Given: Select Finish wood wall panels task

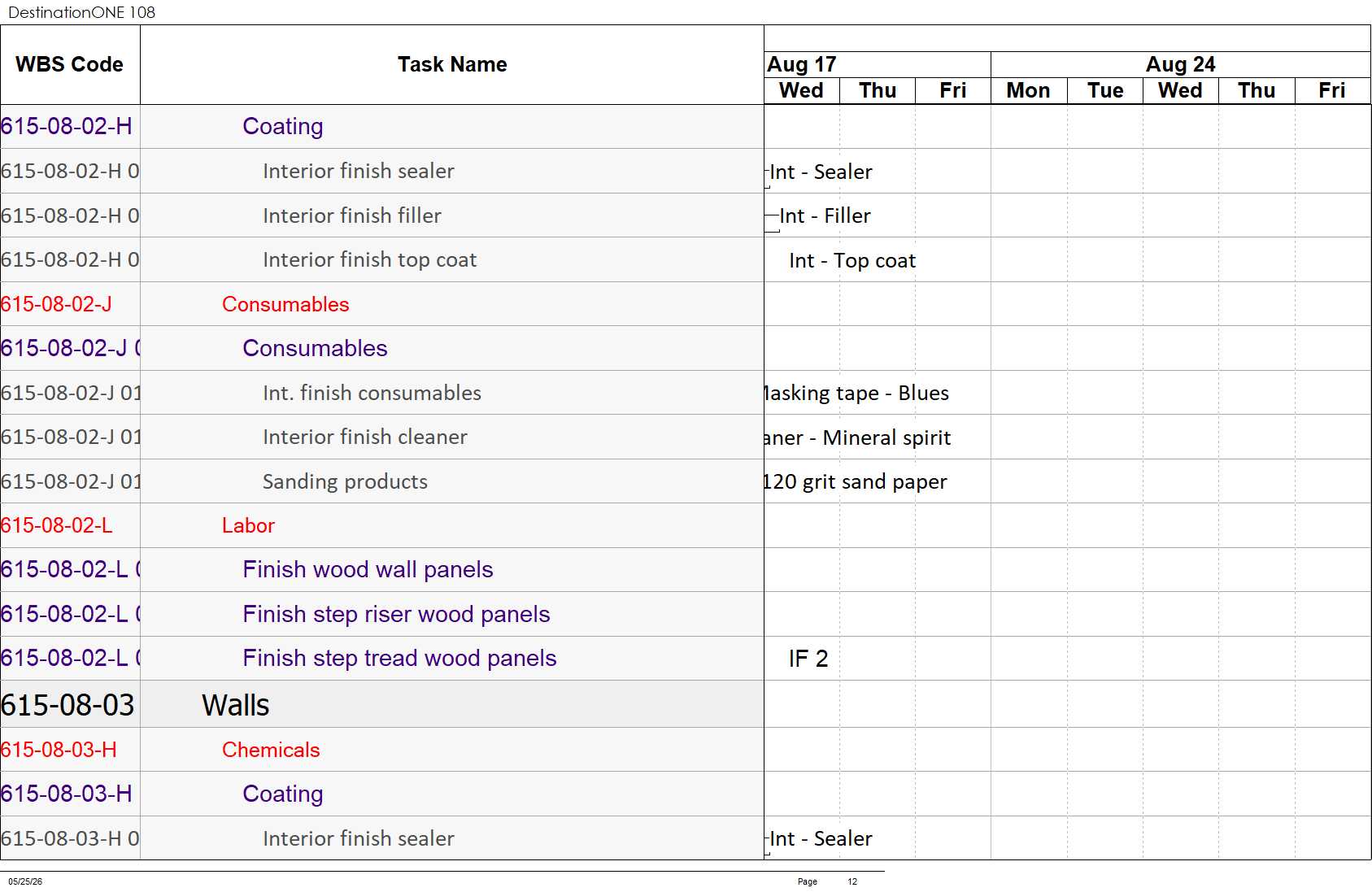Looking at the screenshot, I should pyautogui.click(x=368, y=569).
